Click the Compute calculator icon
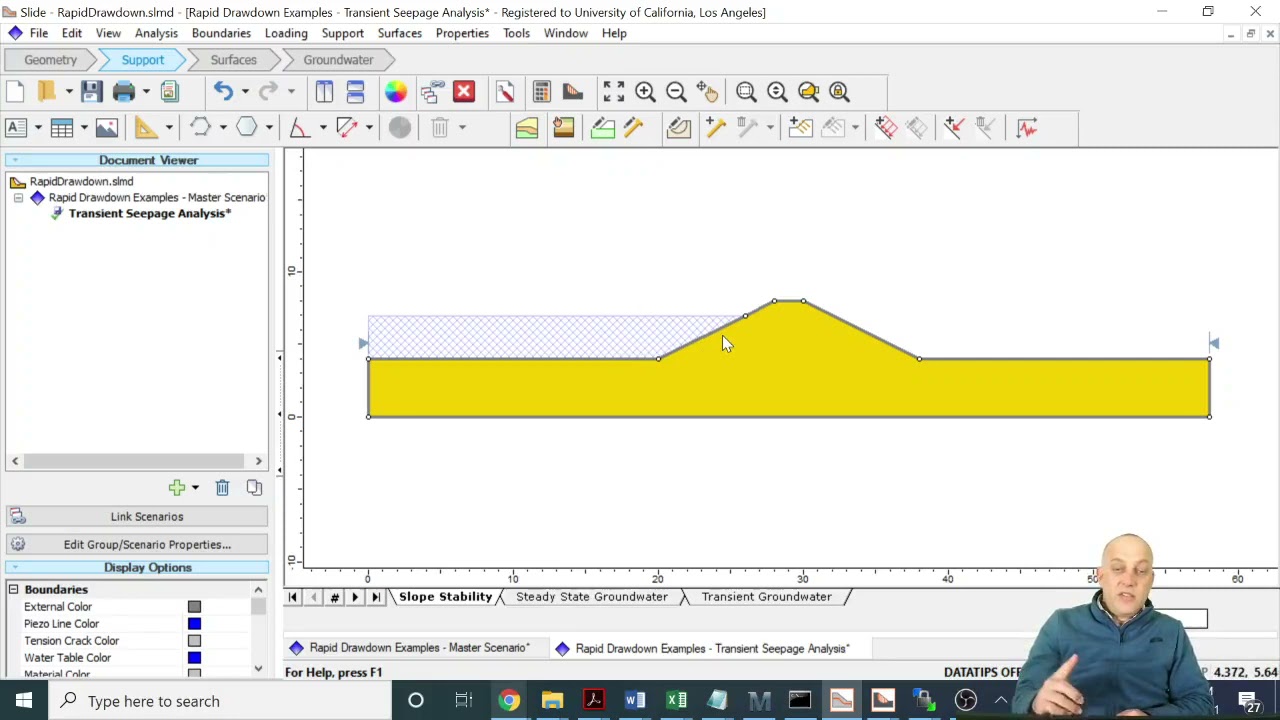Viewport: 1280px width, 720px height. pyautogui.click(x=541, y=92)
